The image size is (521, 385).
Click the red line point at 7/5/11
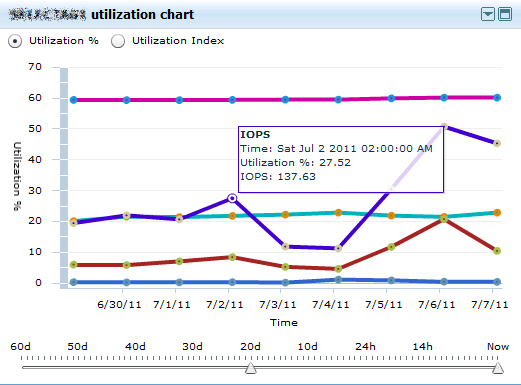pos(391,247)
